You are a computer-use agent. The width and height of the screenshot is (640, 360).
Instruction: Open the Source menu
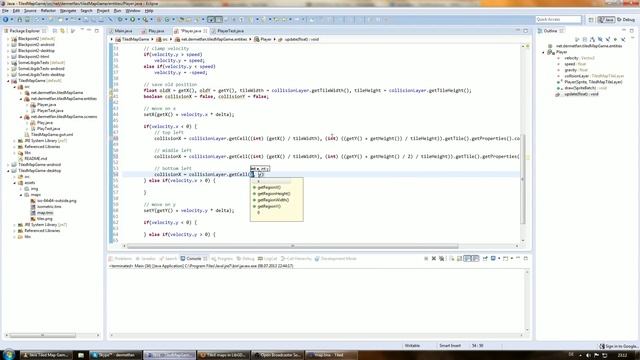[30, 11]
